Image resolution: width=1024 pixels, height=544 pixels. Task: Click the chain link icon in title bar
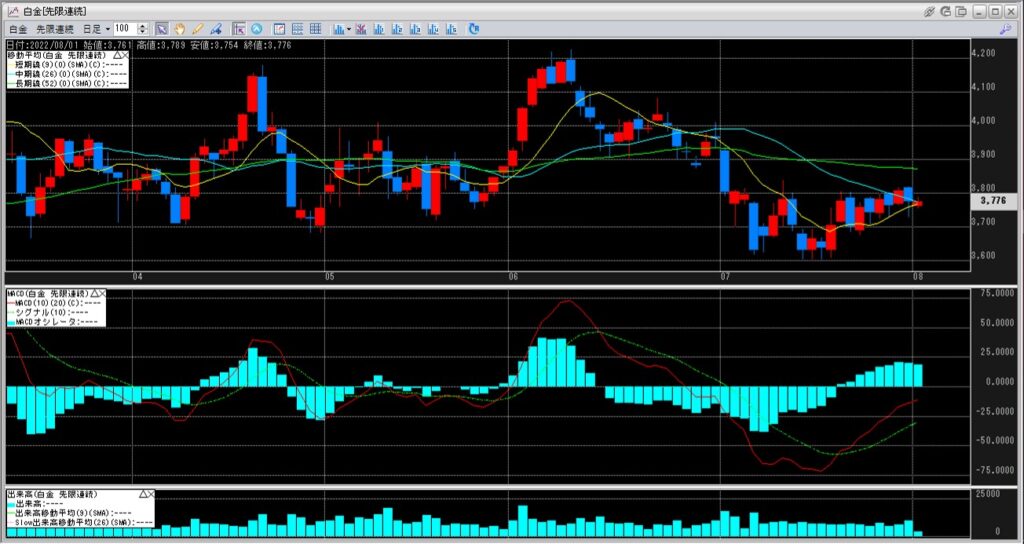pos(929,11)
